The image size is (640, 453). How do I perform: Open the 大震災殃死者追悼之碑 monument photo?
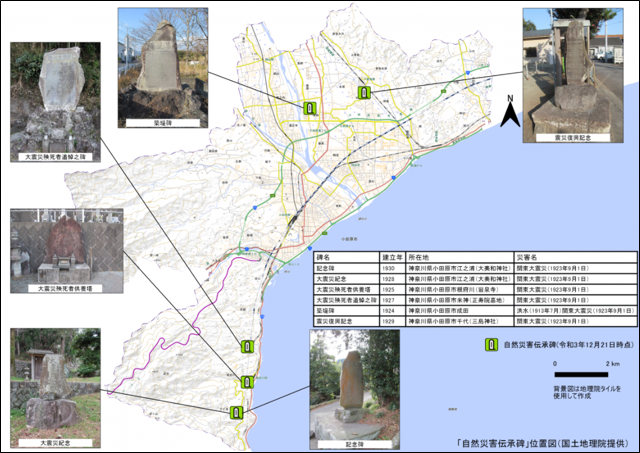[56, 102]
